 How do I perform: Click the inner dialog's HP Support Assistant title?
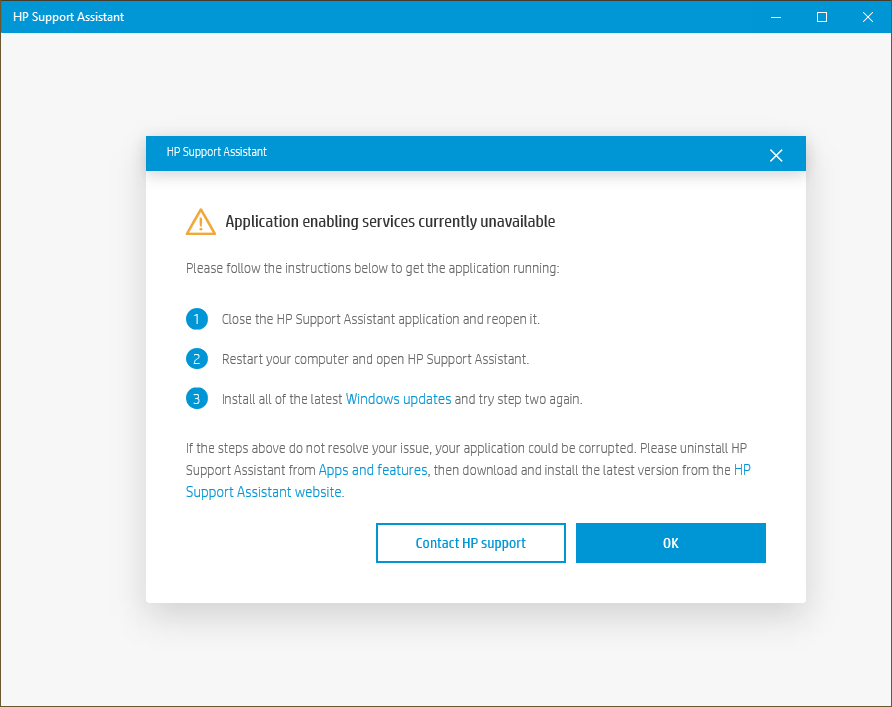[x=216, y=152]
